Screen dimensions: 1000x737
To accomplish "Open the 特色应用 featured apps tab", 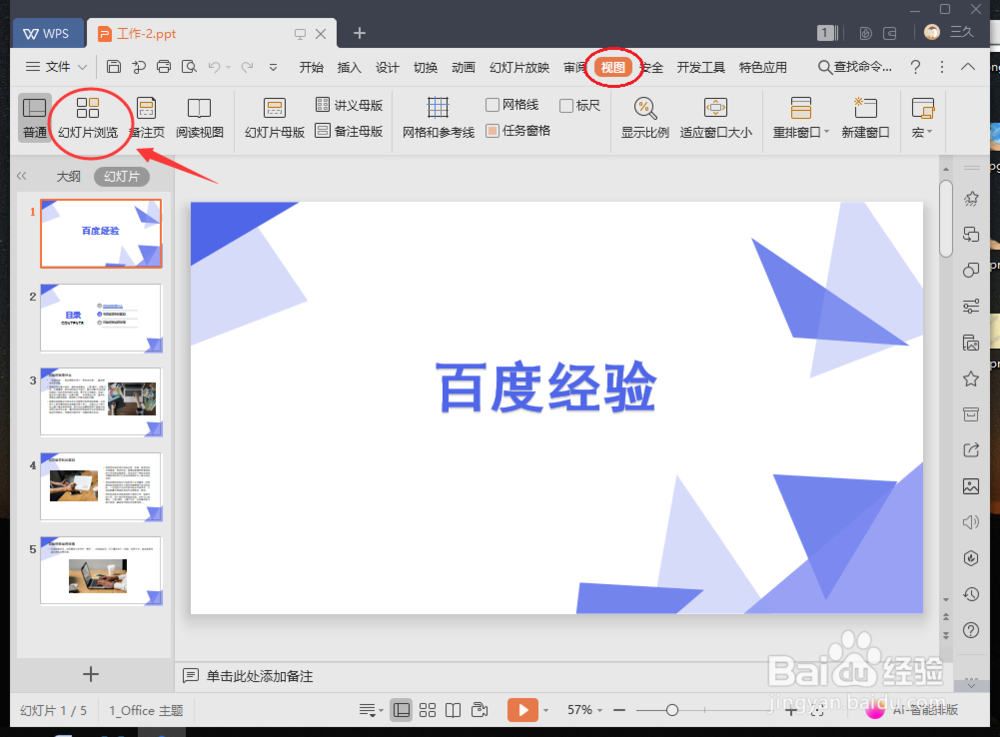I will (x=763, y=67).
